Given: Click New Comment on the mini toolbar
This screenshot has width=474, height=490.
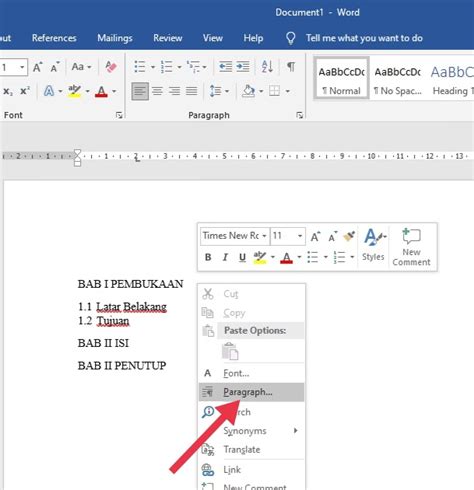Looking at the screenshot, I should pyautogui.click(x=411, y=247).
